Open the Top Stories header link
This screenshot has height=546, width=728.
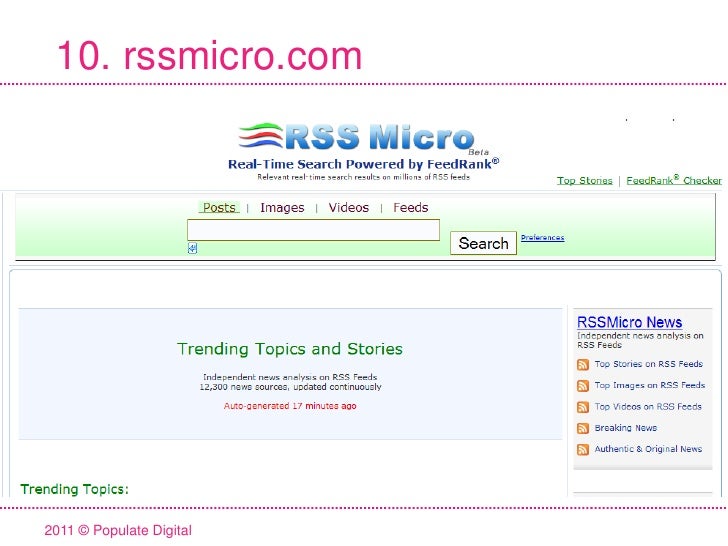coord(585,181)
